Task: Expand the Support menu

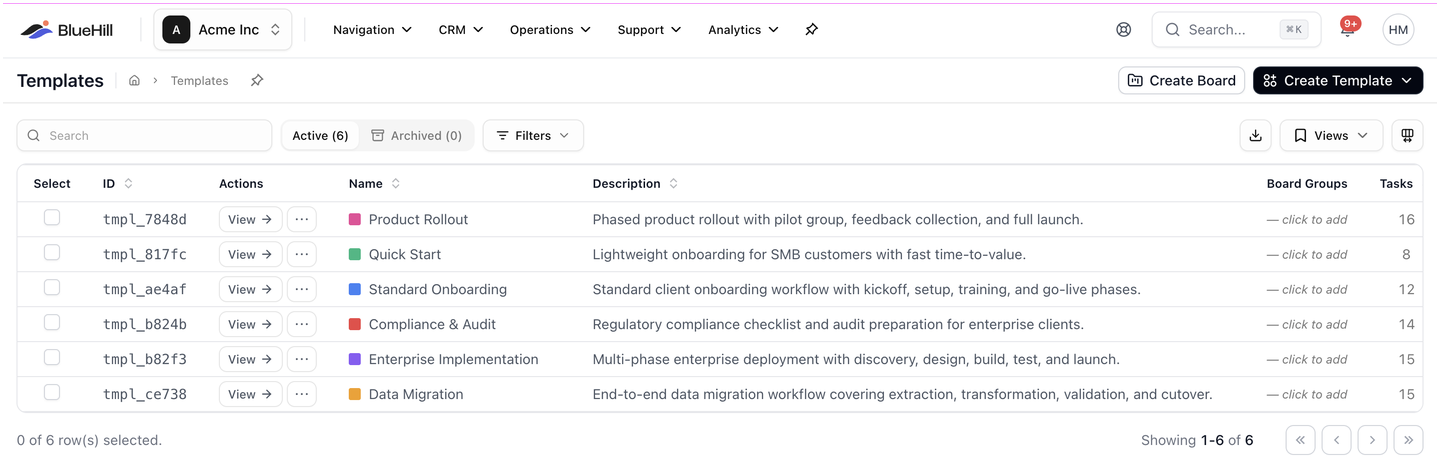Action: point(649,30)
